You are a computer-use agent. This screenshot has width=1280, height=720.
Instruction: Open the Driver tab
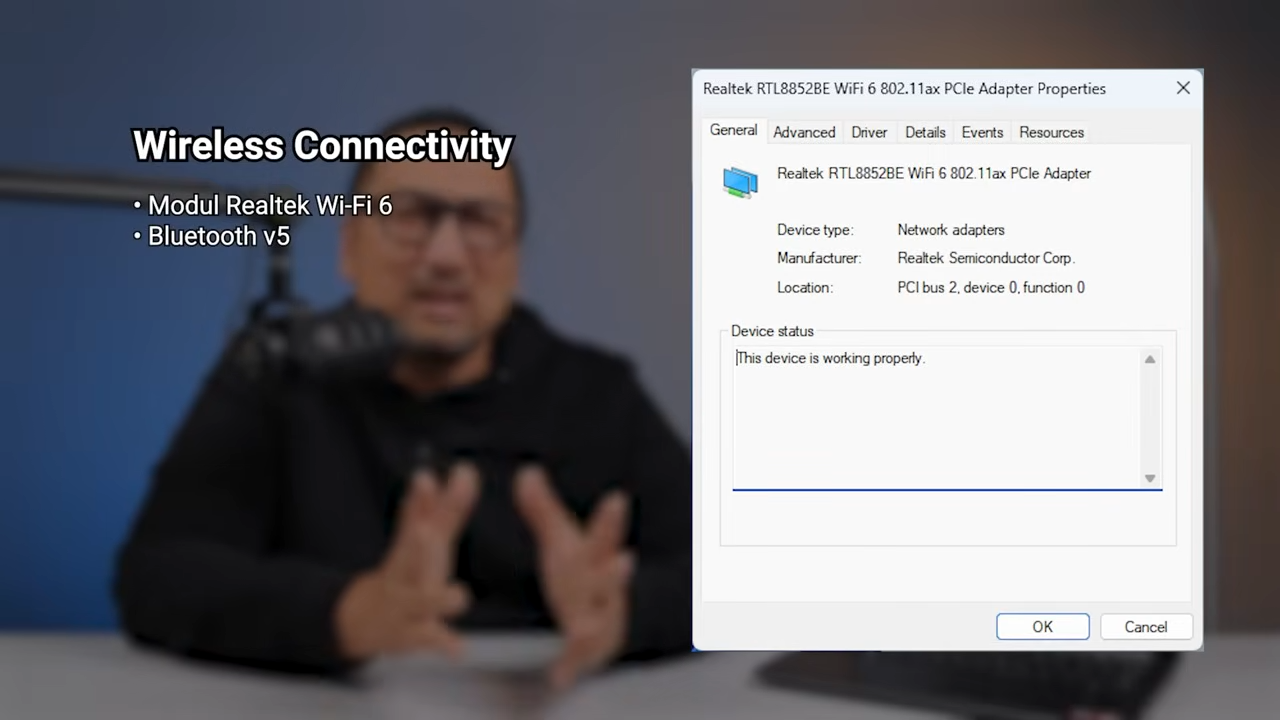[x=868, y=132]
